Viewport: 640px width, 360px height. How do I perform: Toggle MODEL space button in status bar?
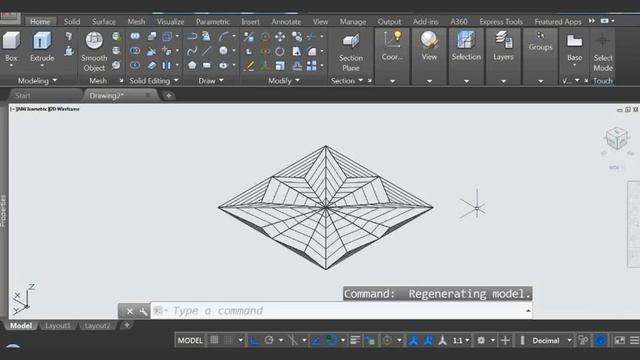(x=190, y=340)
